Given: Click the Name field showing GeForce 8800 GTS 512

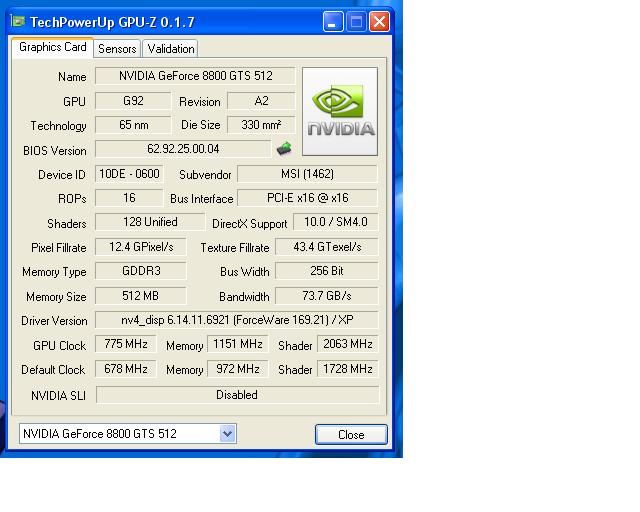Looking at the screenshot, I should [195, 76].
